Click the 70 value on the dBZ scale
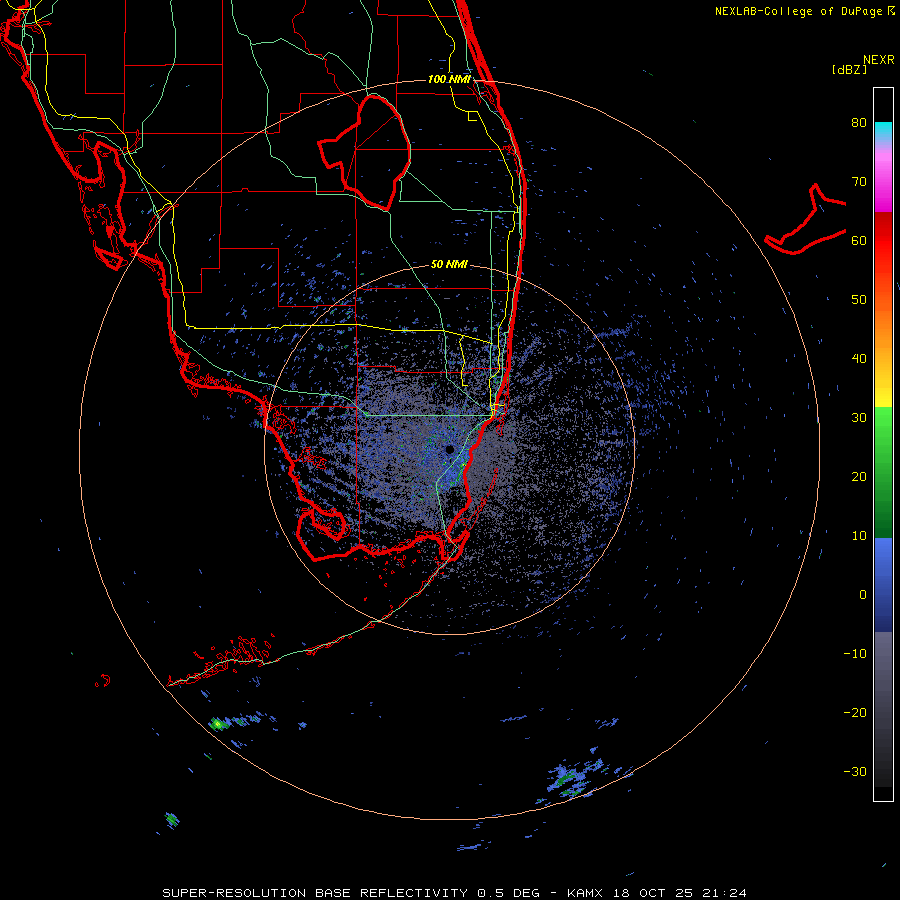Viewport: 900px width, 900px height. click(859, 181)
